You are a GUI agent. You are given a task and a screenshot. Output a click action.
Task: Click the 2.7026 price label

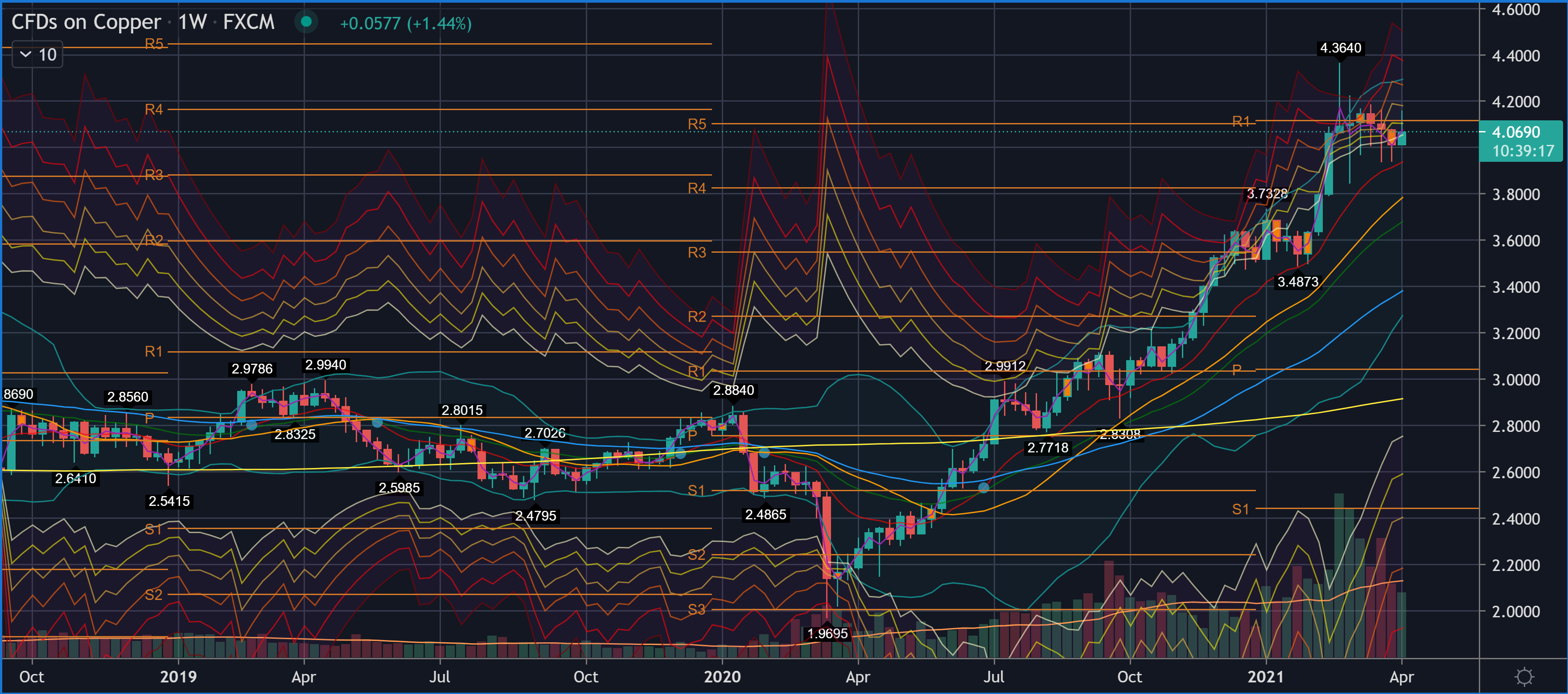coord(545,433)
